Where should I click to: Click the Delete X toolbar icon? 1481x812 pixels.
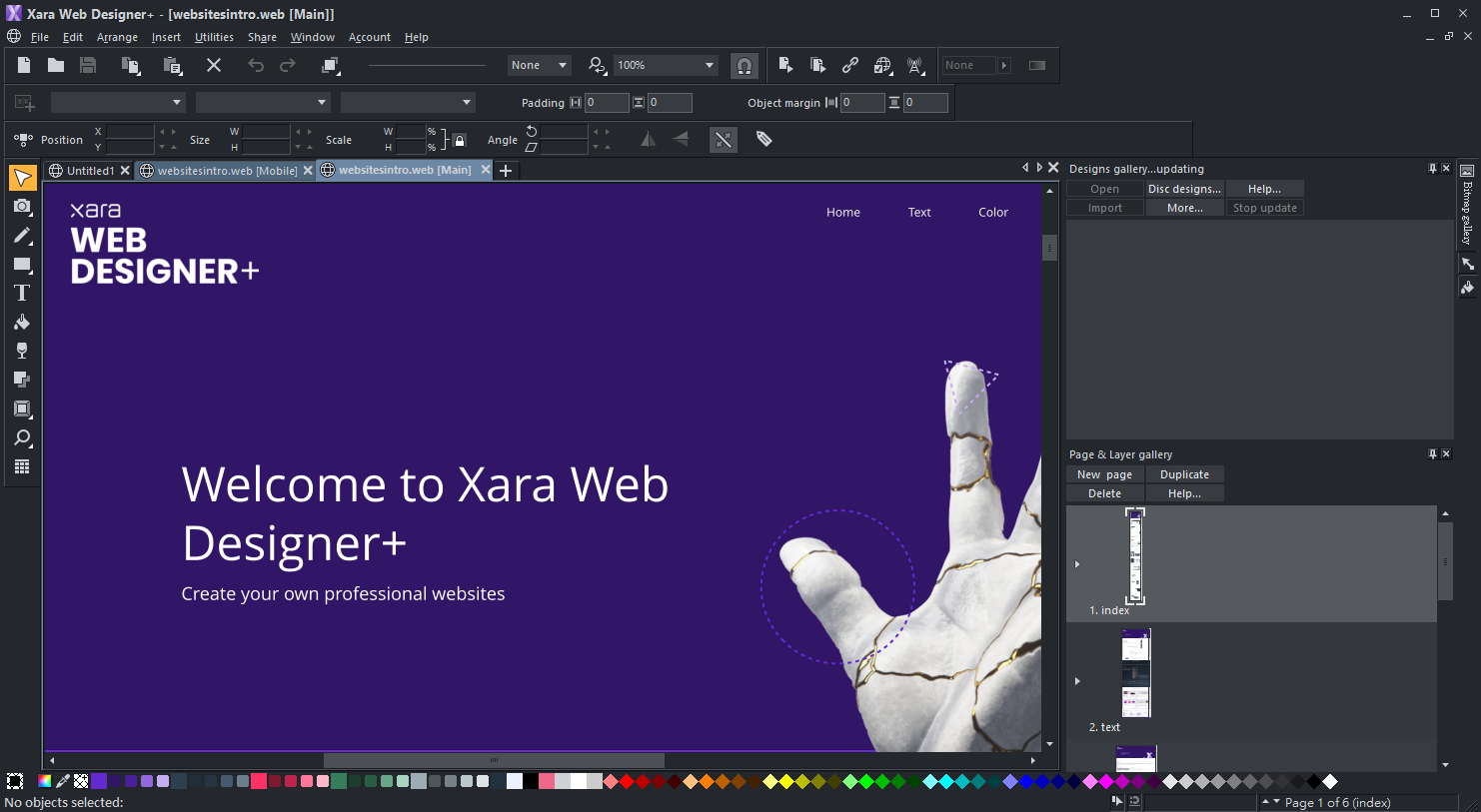tap(214, 65)
